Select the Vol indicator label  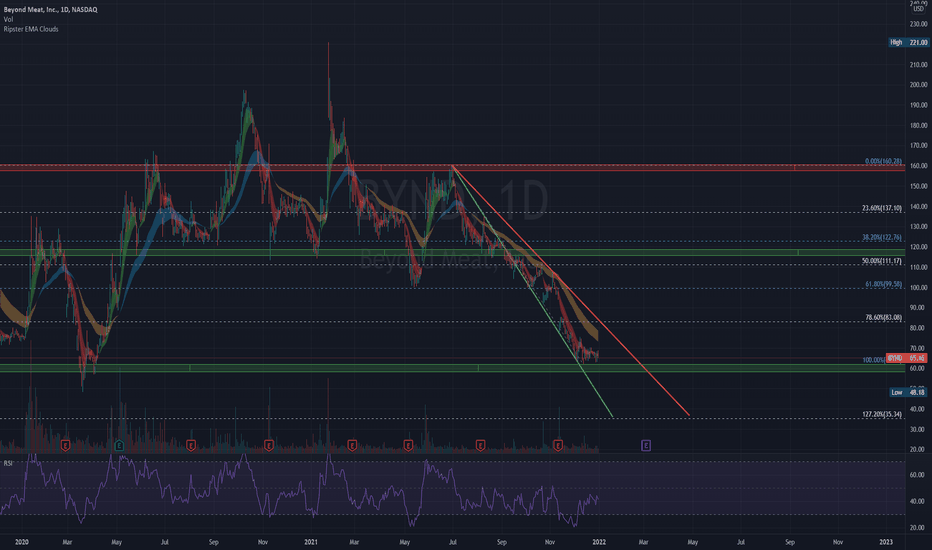[8, 19]
